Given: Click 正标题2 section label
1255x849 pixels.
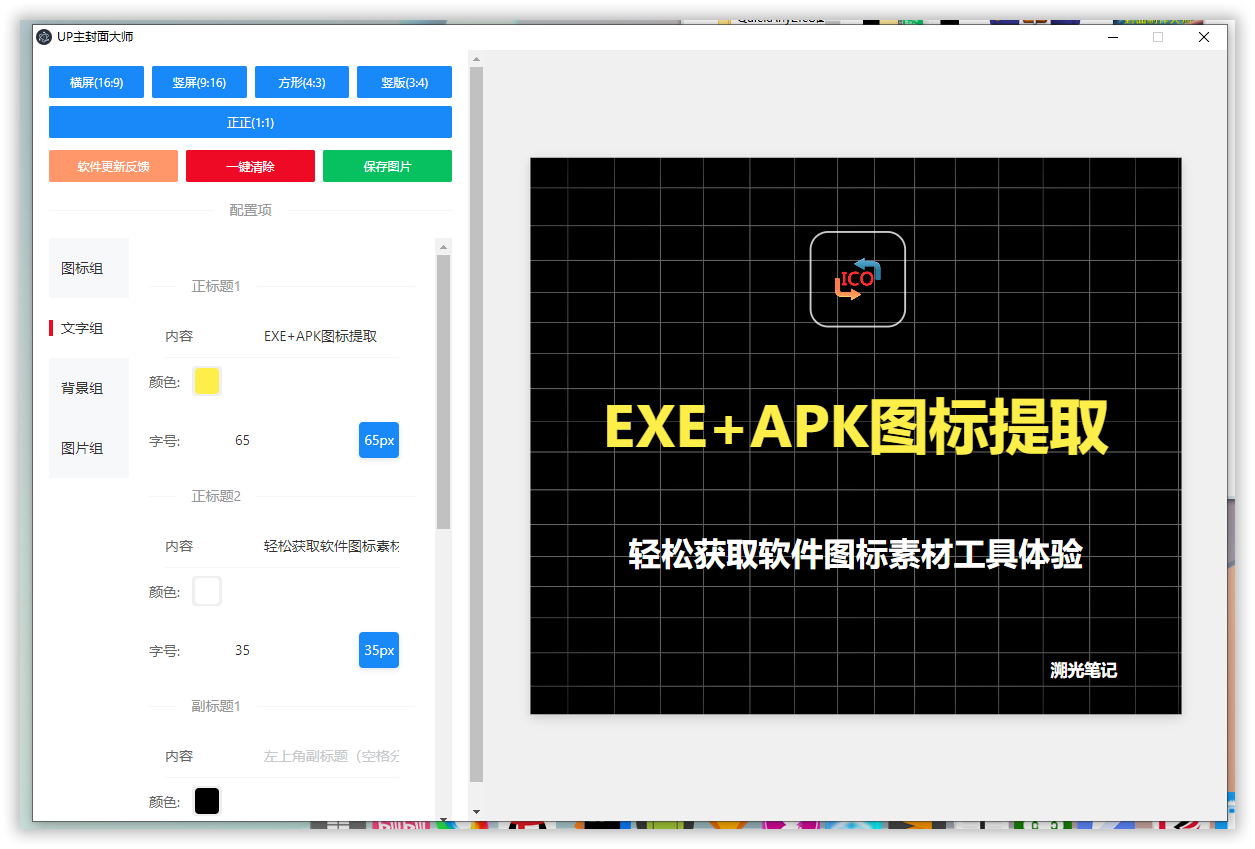Looking at the screenshot, I should [x=216, y=496].
